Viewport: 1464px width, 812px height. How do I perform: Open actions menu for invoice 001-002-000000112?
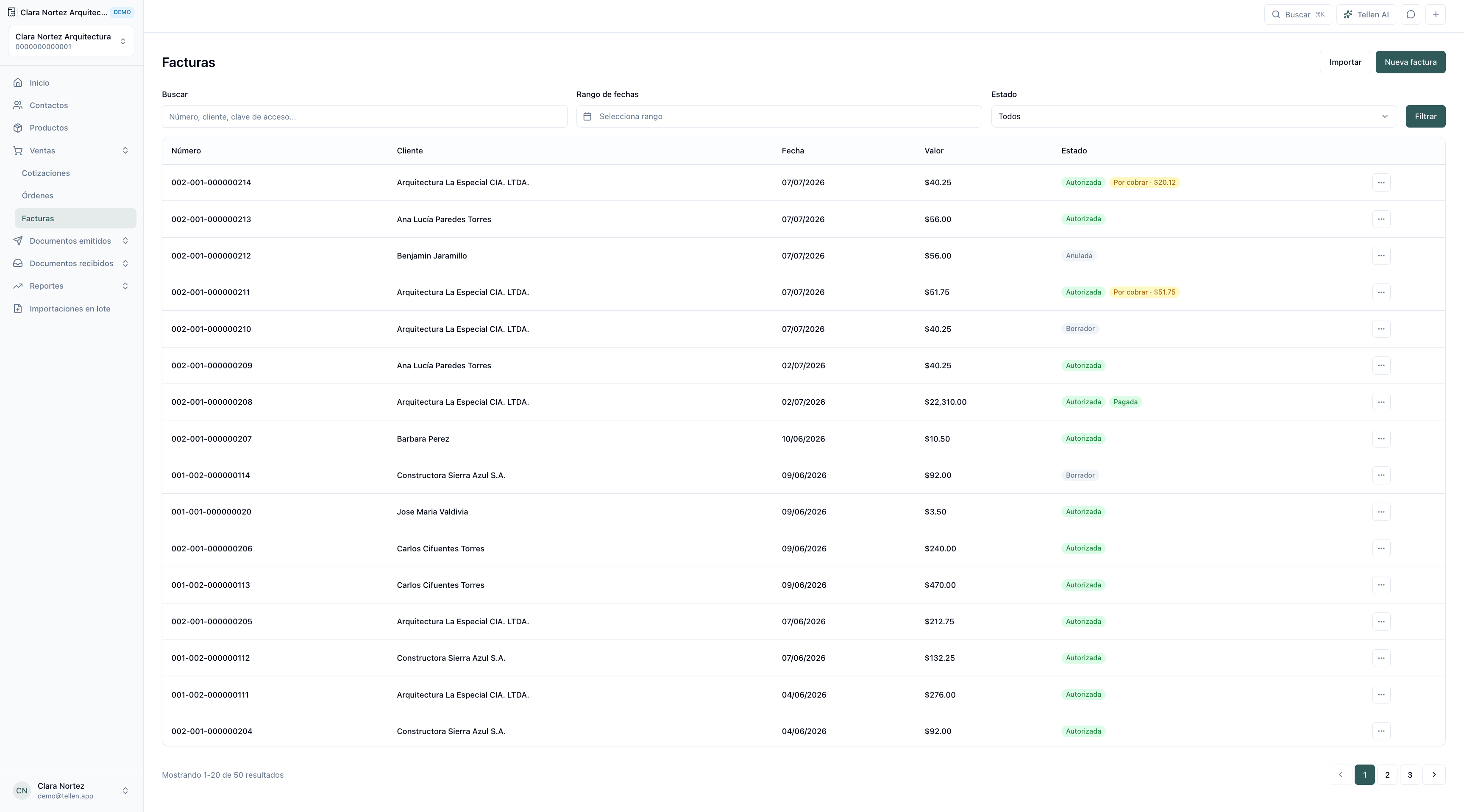pos(1381,658)
